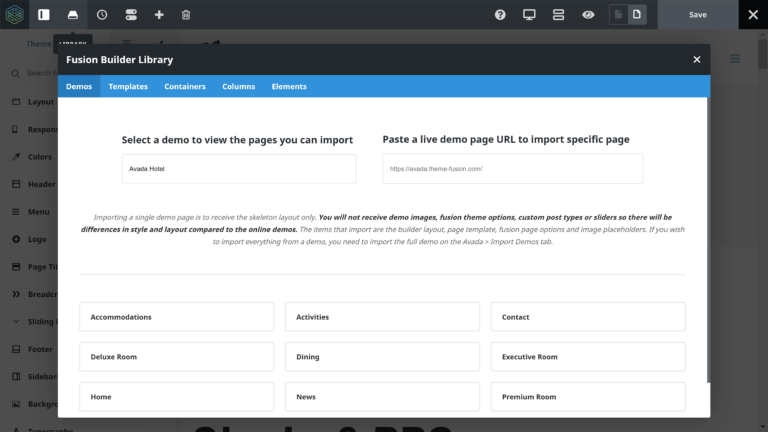Save the page with Save button
This screenshot has width=768, height=432.
click(x=698, y=15)
